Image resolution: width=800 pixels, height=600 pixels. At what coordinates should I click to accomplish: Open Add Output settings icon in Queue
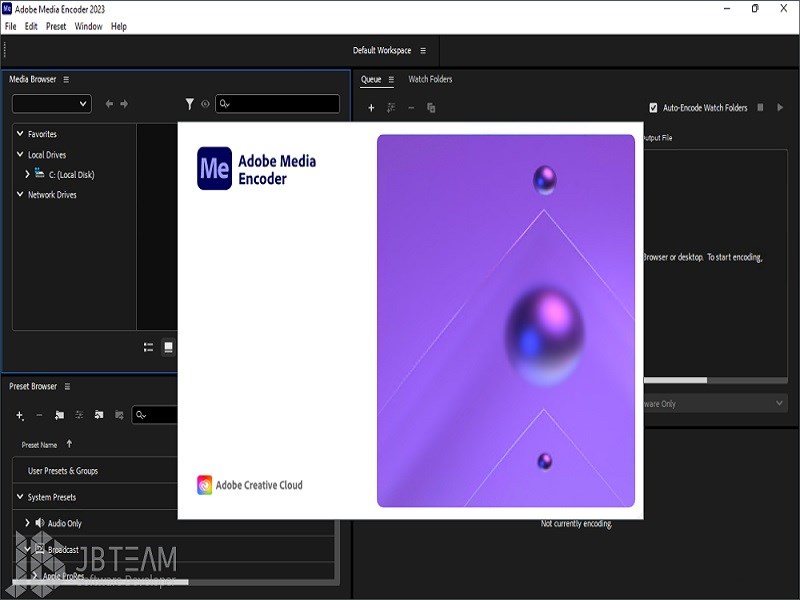click(391, 108)
